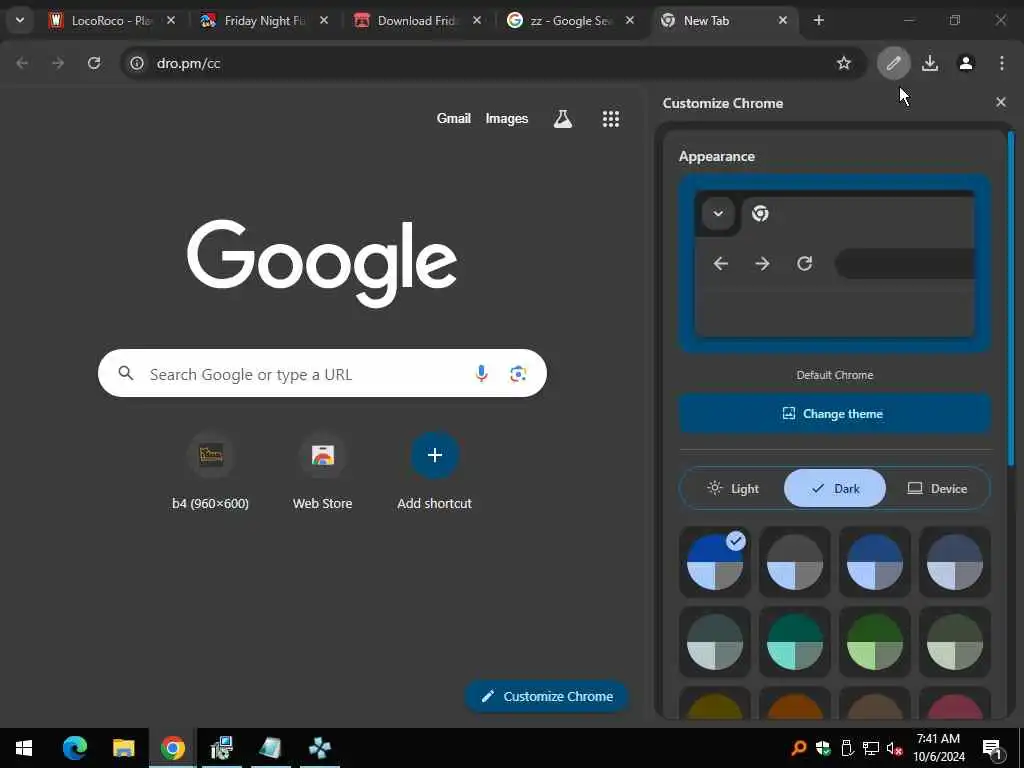The height and width of the screenshot is (768, 1024).
Task: Search by image with Google Lens icon
Action: coord(518,374)
